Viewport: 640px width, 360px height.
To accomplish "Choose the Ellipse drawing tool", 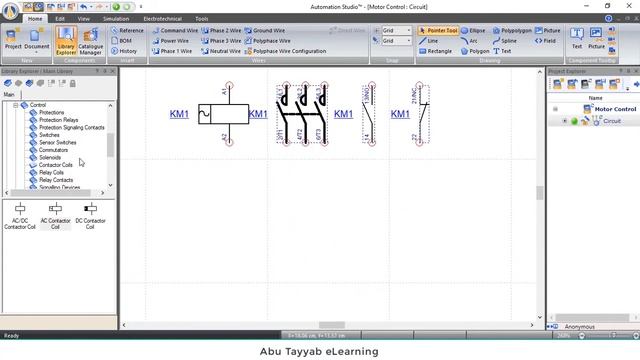I will pyautogui.click(x=473, y=30).
